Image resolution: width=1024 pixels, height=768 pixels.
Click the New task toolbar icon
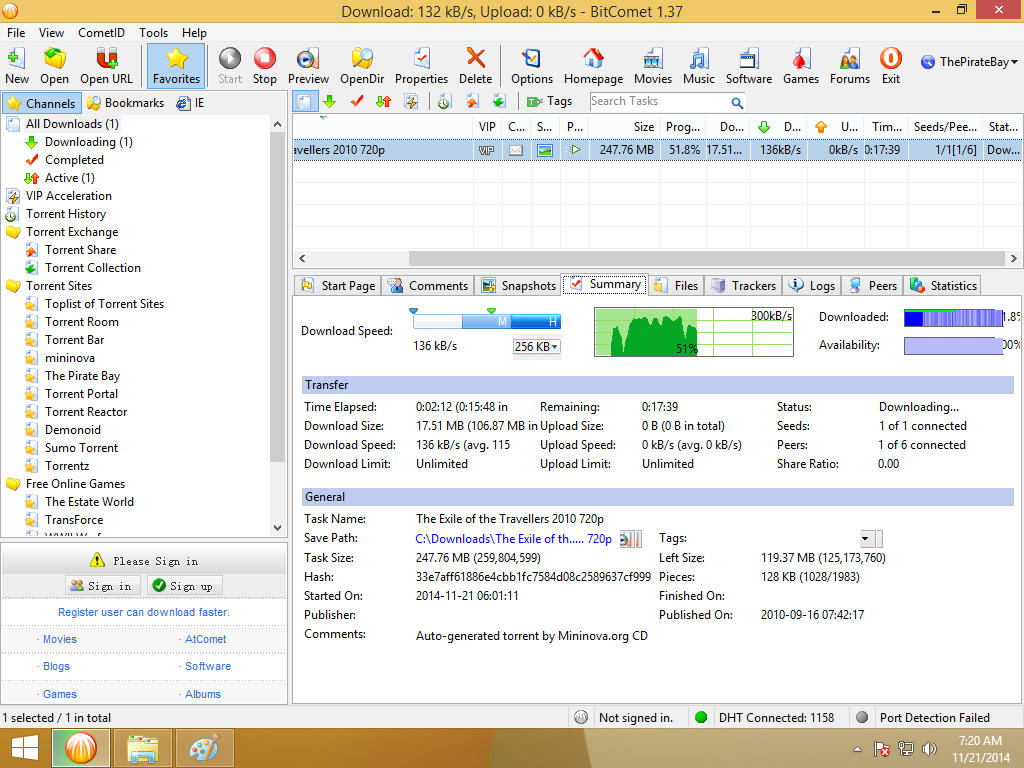click(17, 66)
